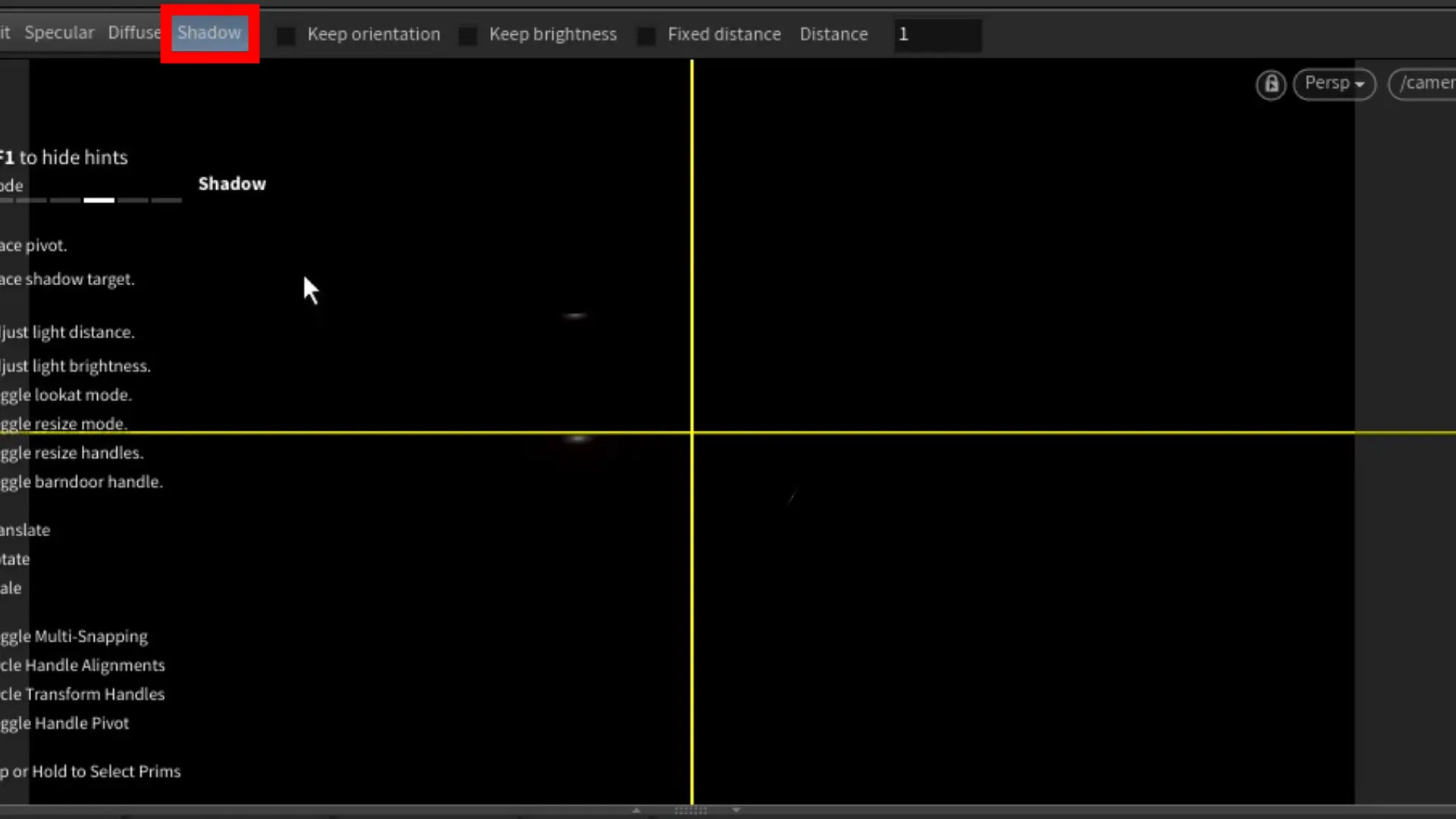Image resolution: width=1456 pixels, height=819 pixels.
Task: Open the /camera selection menu
Action: tap(1426, 83)
